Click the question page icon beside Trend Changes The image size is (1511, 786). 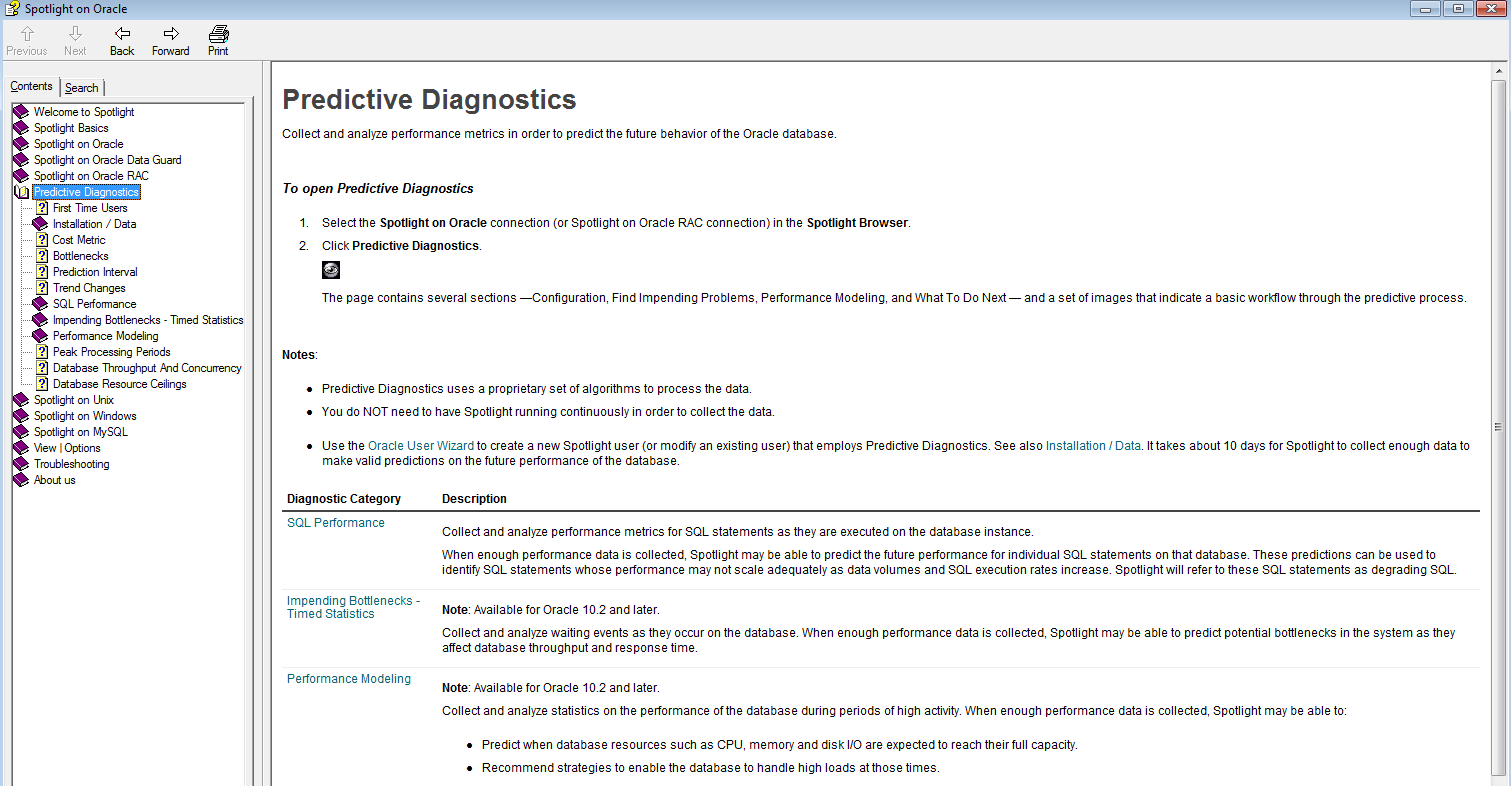[42, 288]
